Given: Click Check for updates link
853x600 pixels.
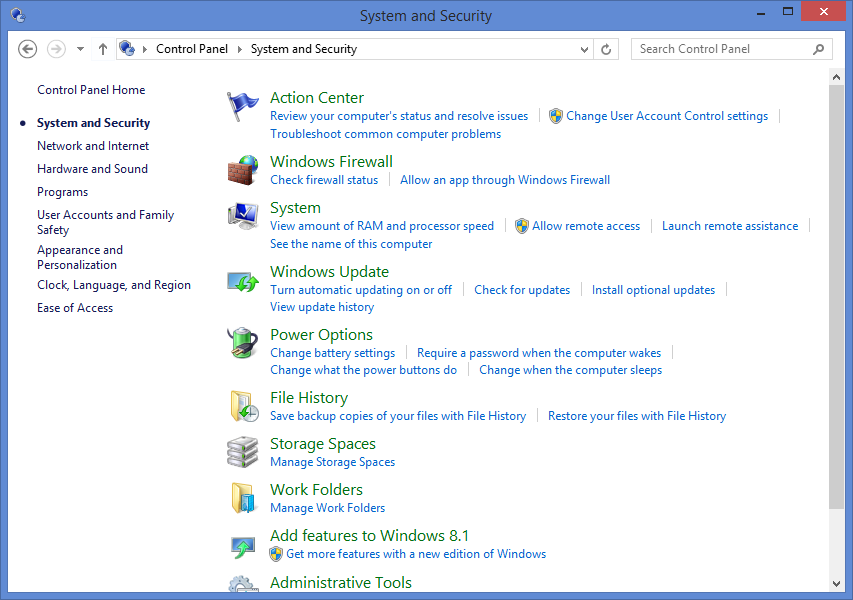Looking at the screenshot, I should click(x=522, y=289).
